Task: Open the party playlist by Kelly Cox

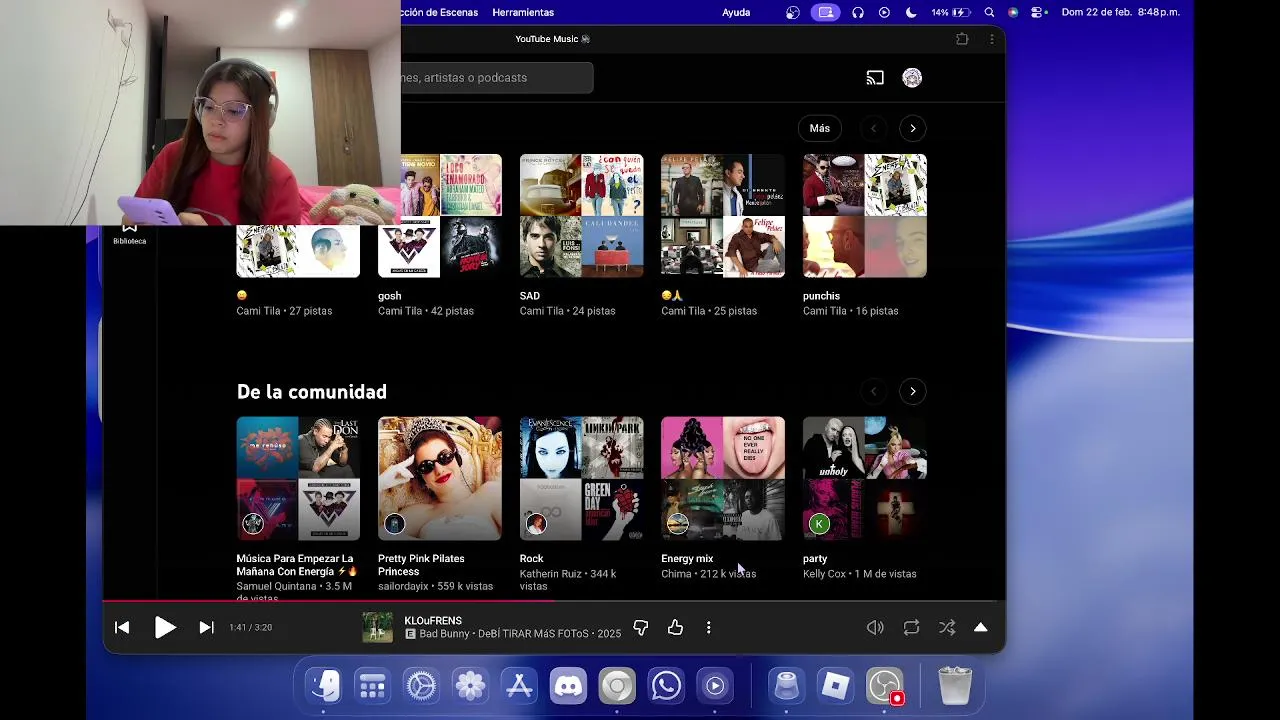Action: [x=865, y=478]
